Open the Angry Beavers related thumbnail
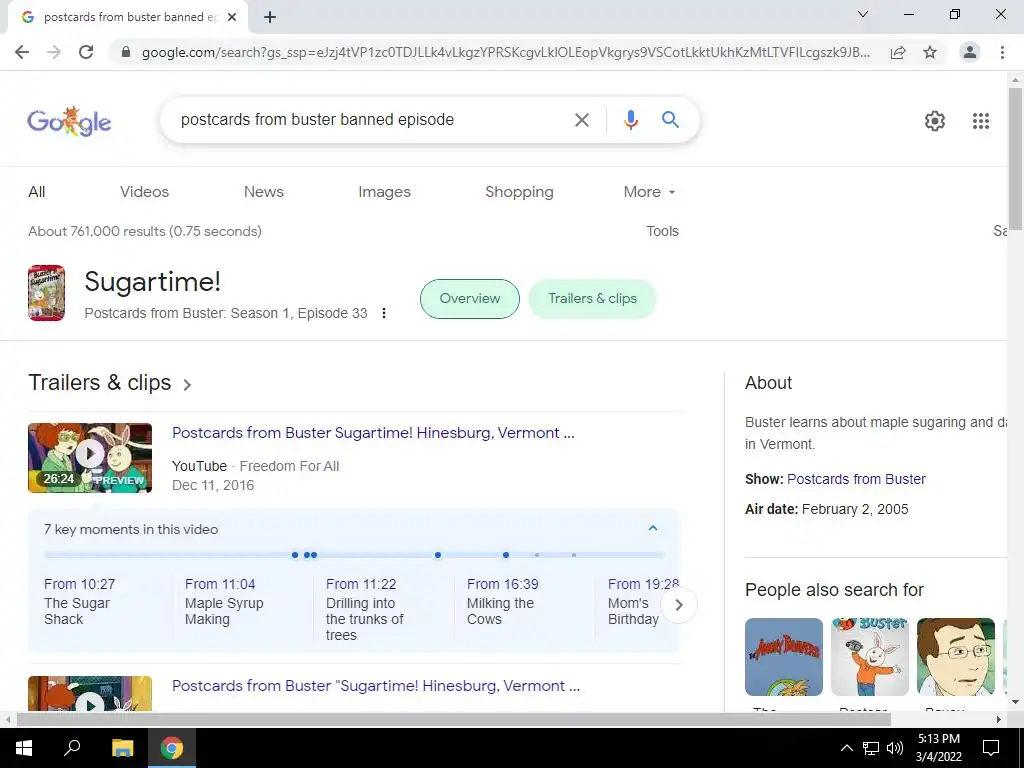The image size is (1024, 768). [x=784, y=657]
